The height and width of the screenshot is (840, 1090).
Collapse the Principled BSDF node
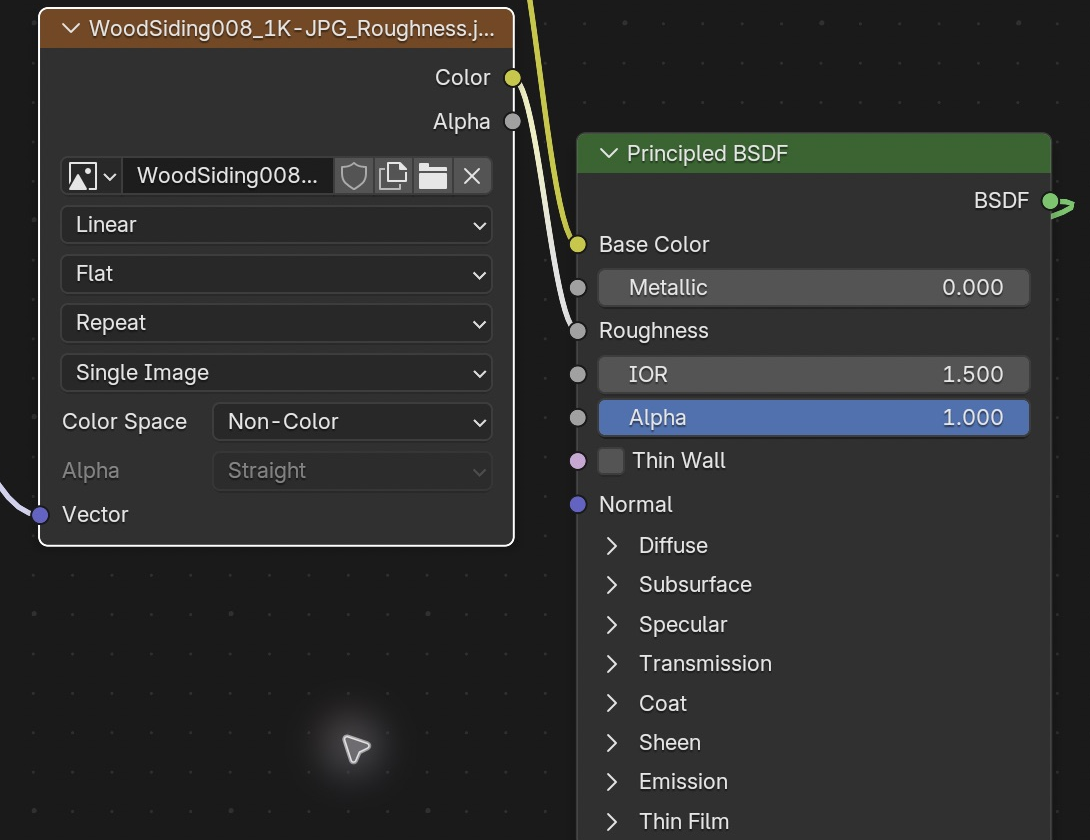608,153
